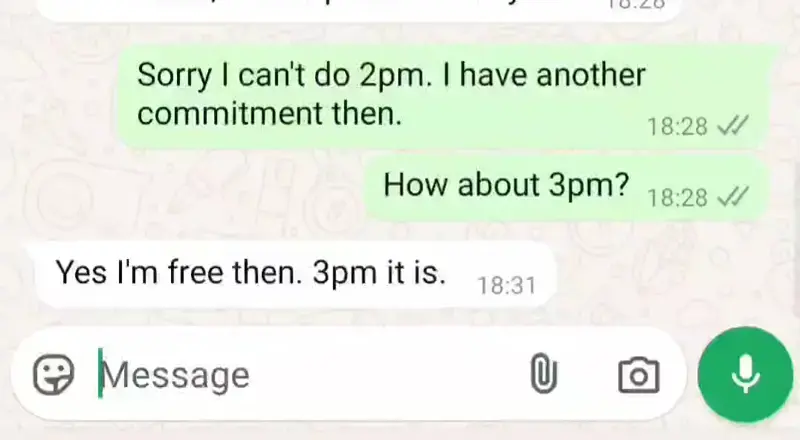
Task: Click empty chat wallpaper left of "How about 3pm?"
Action: click(194, 189)
